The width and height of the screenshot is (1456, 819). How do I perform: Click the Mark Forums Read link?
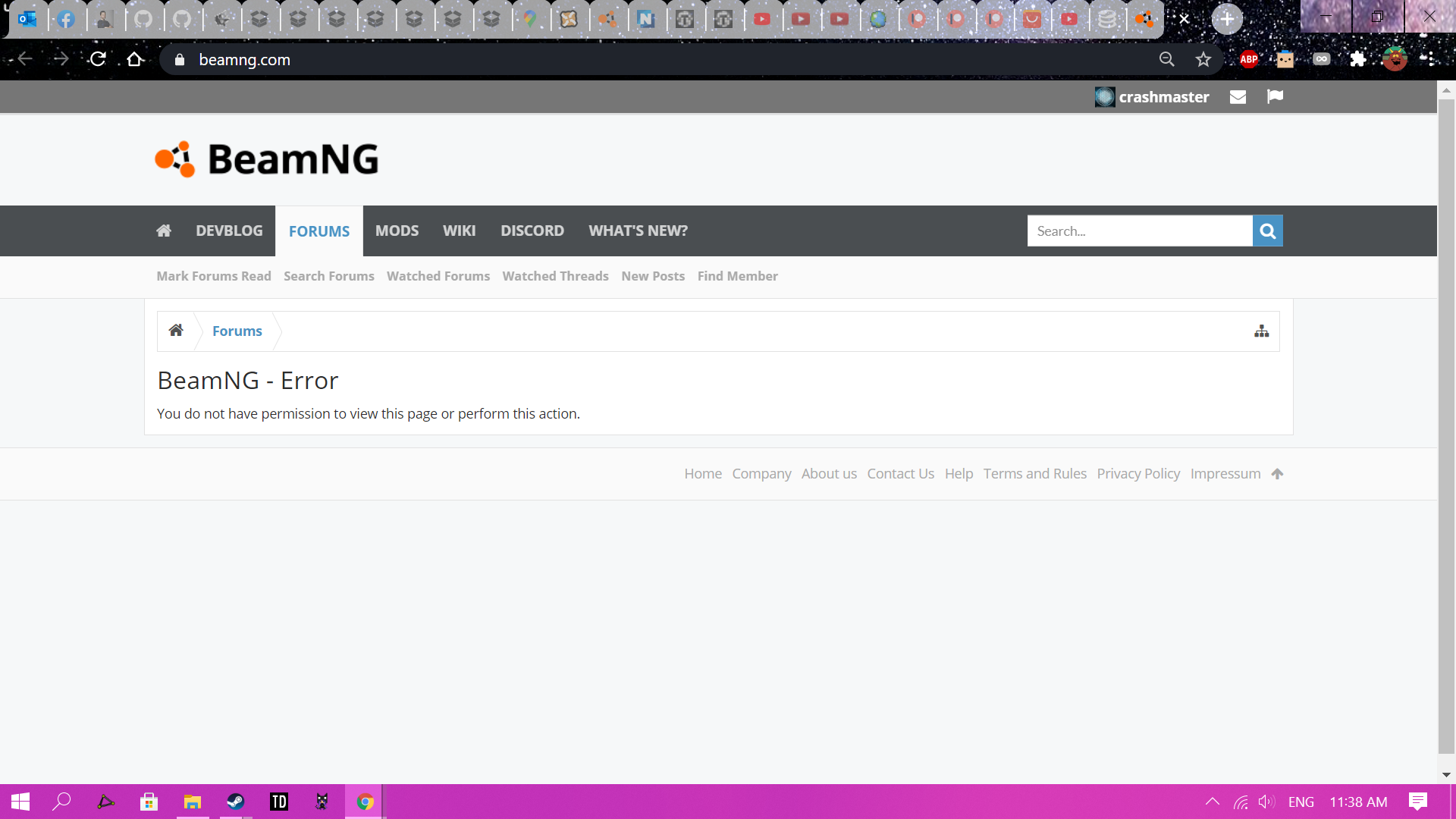[x=214, y=276]
